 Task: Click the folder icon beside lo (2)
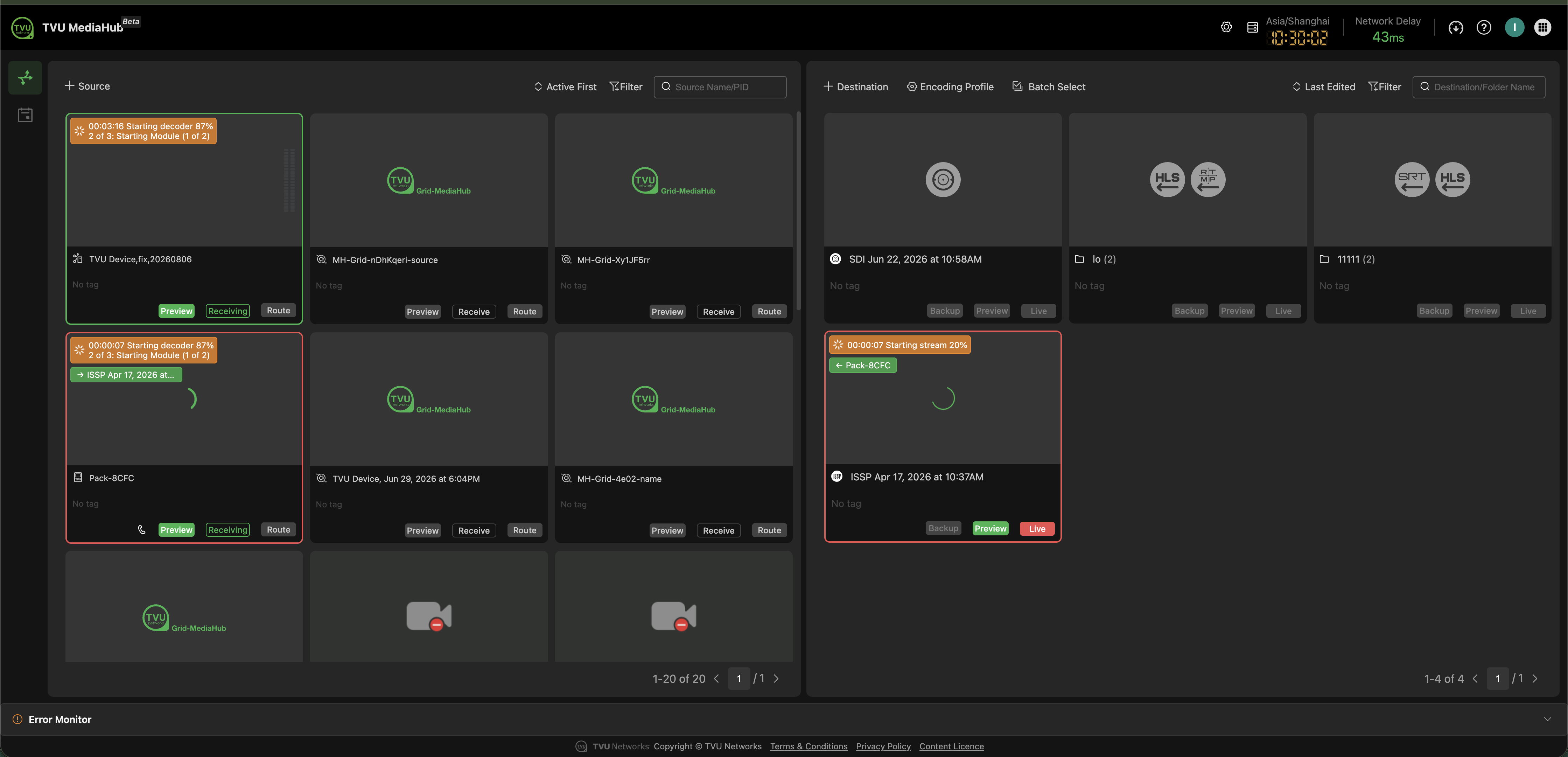(1079, 259)
